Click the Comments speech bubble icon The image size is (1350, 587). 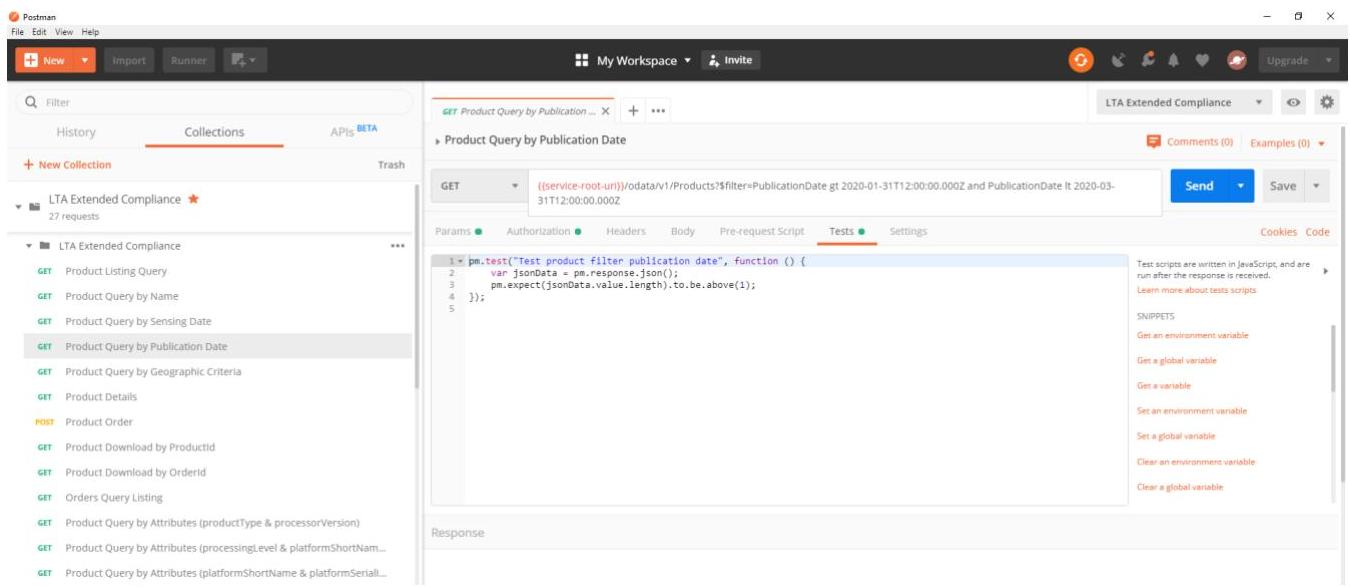tap(1154, 142)
